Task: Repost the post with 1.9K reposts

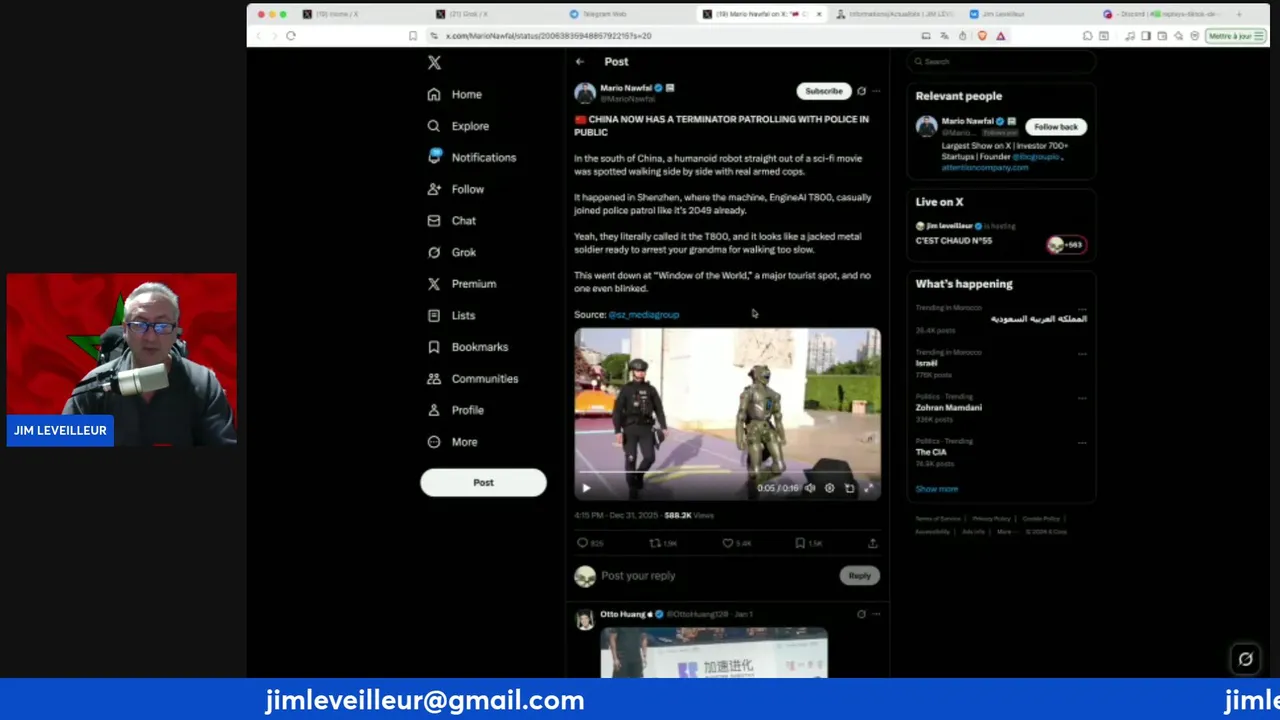Action: tap(663, 543)
